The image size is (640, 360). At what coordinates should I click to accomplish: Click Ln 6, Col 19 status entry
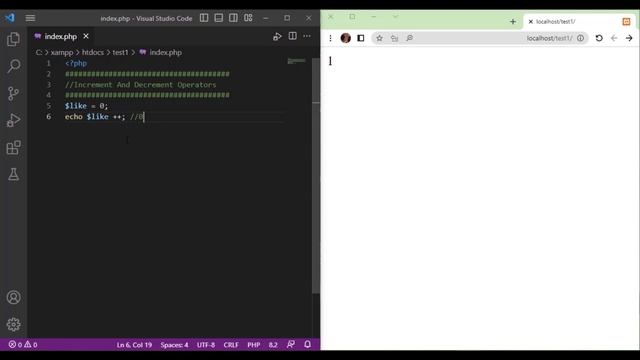(x=134, y=345)
